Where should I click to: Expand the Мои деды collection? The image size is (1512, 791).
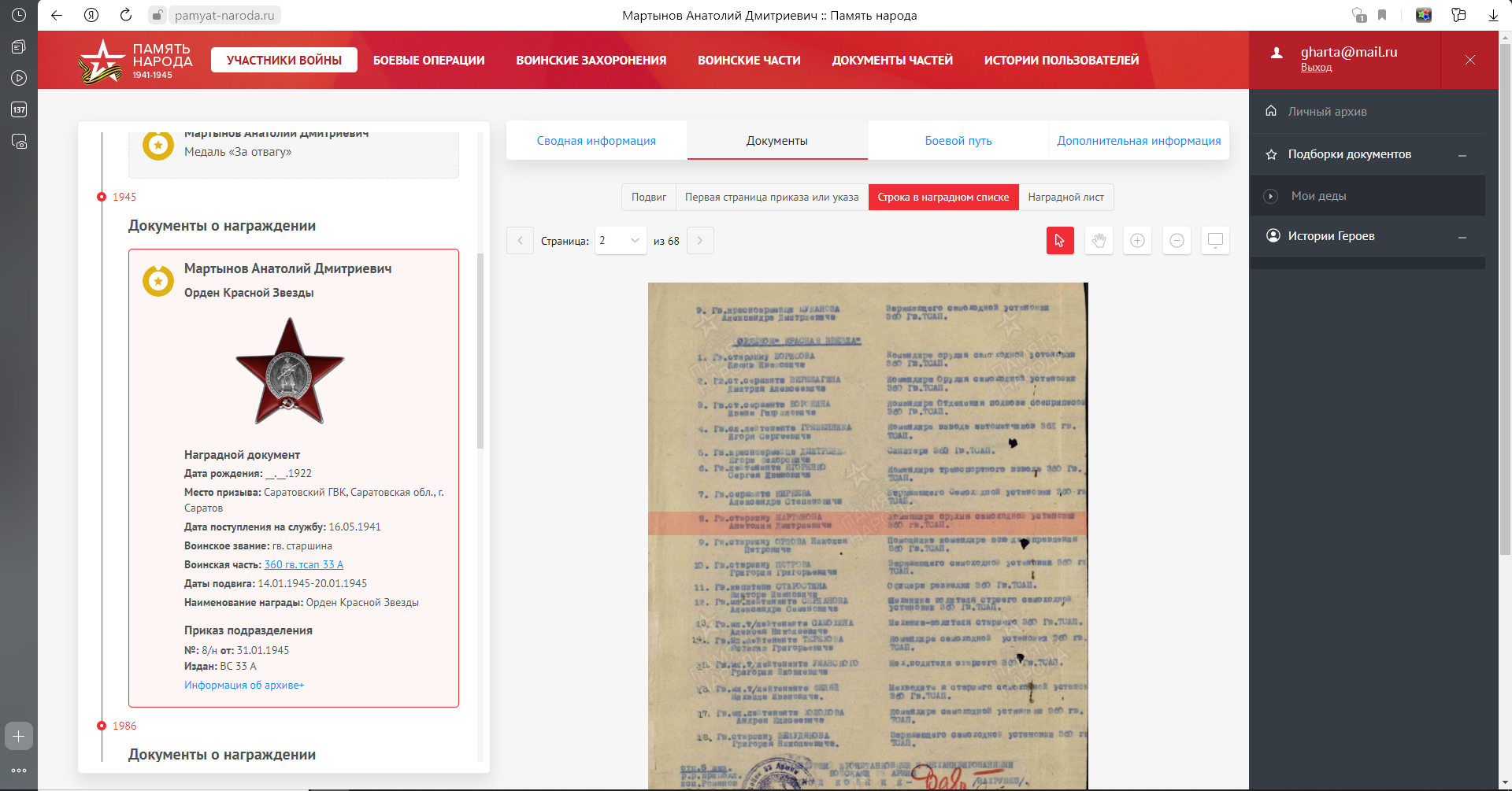[x=1270, y=196]
